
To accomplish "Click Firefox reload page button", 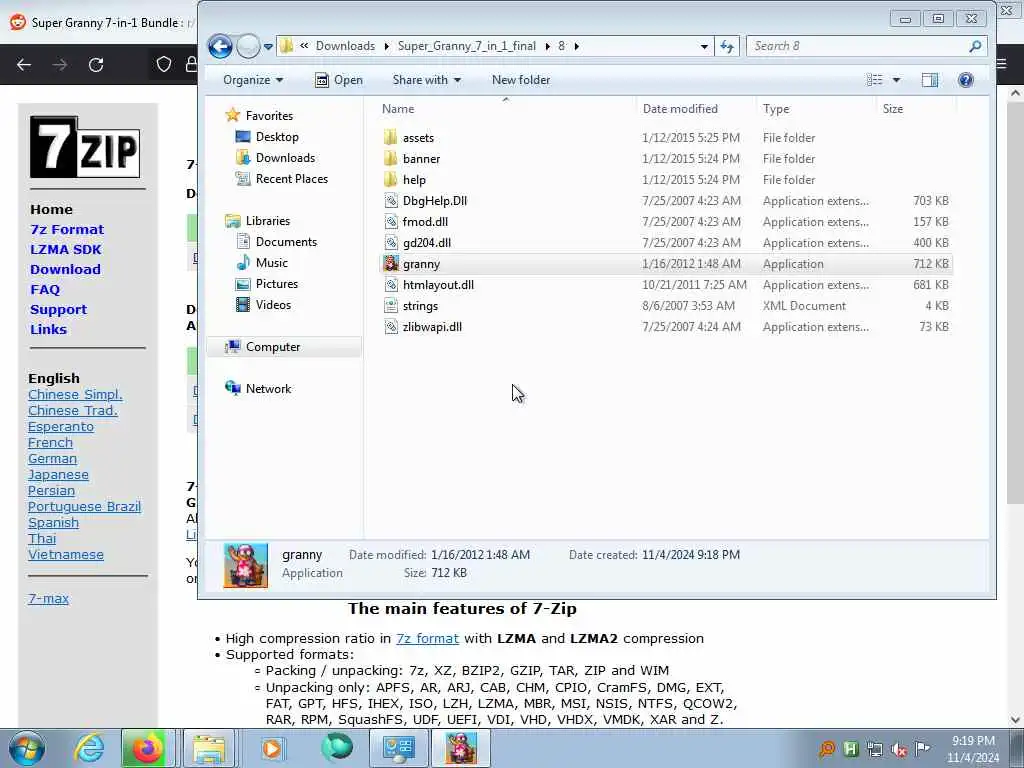I will [96, 65].
